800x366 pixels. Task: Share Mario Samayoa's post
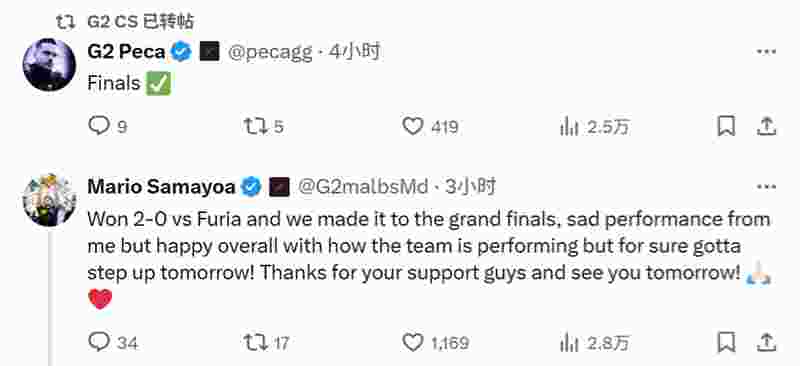click(766, 341)
